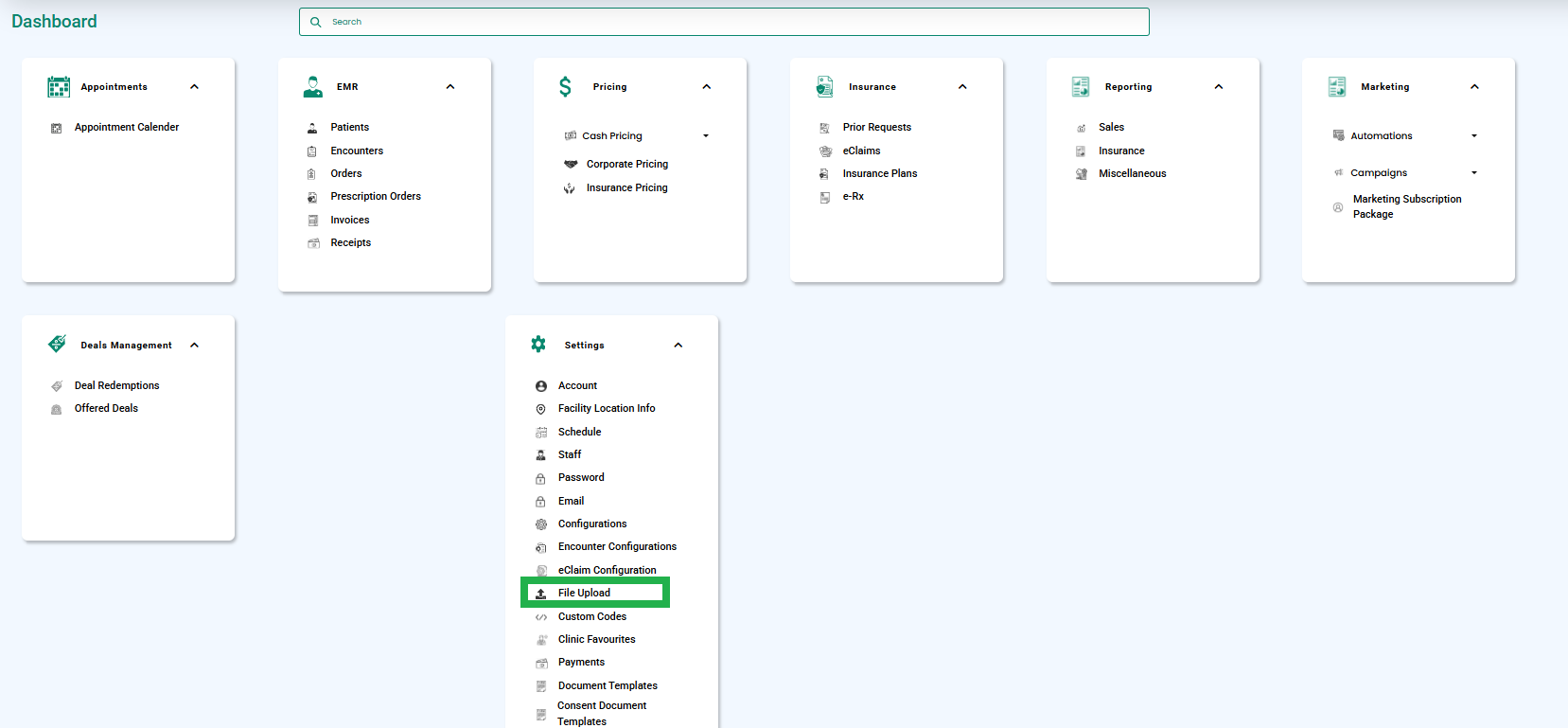Viewport: 1568px width, 728px height.
Task: Collapse the Pricing card
Action: click(706, 87)
